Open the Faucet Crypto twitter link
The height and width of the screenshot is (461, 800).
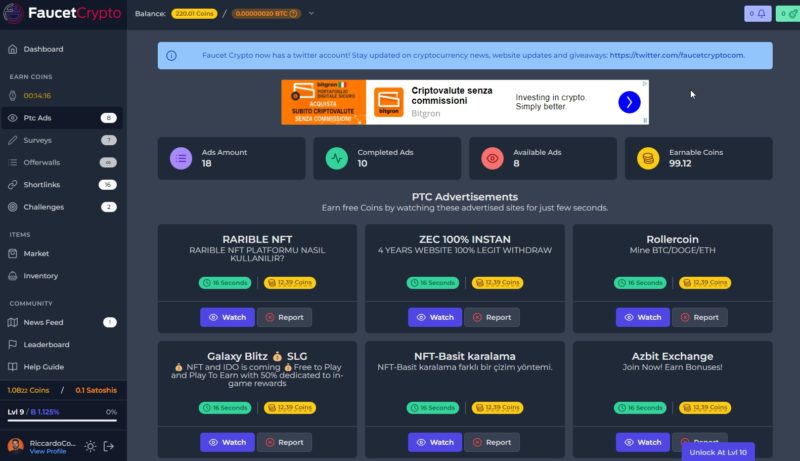(676, 56)
